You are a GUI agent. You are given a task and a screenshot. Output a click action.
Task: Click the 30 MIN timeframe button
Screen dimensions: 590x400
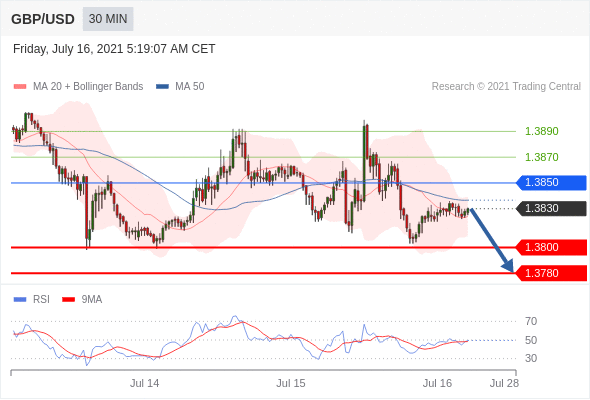click(108, 19)
